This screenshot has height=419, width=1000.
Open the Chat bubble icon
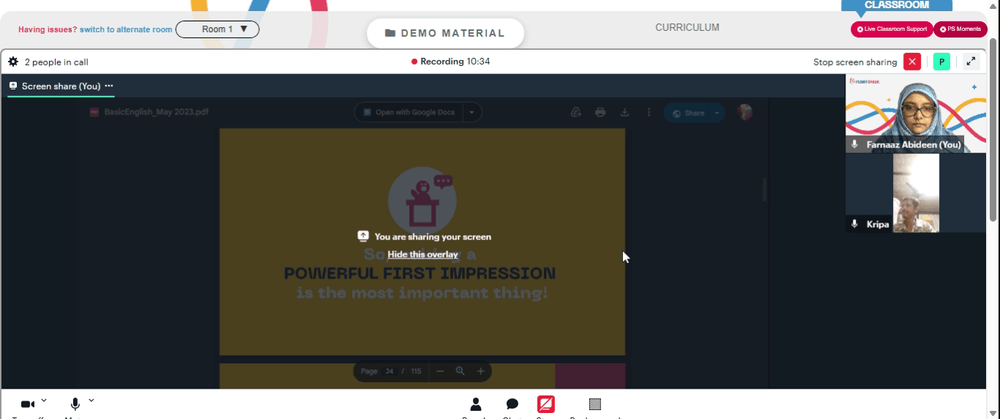click(x=512, y=404)
